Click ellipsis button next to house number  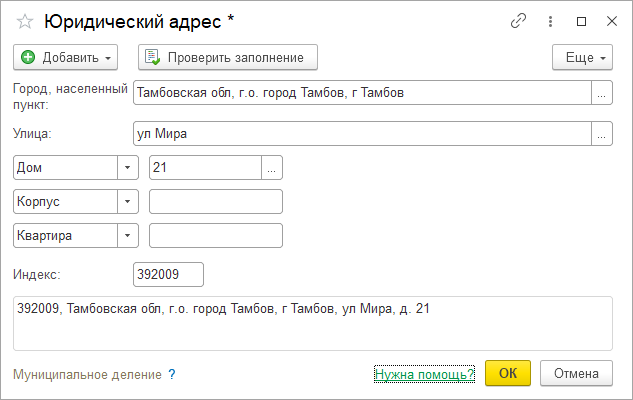pos(272,168)
